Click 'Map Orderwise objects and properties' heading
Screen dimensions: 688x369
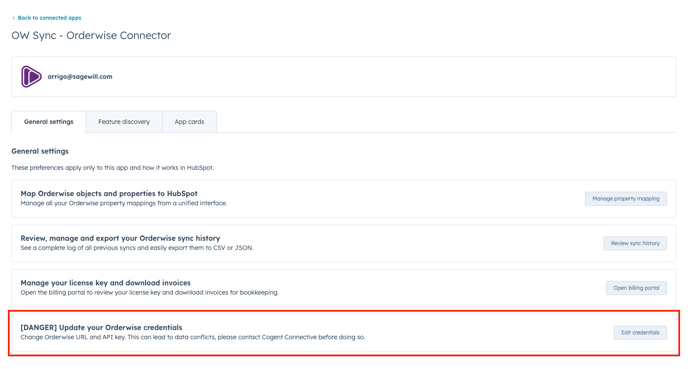click(x=109, y=193)
